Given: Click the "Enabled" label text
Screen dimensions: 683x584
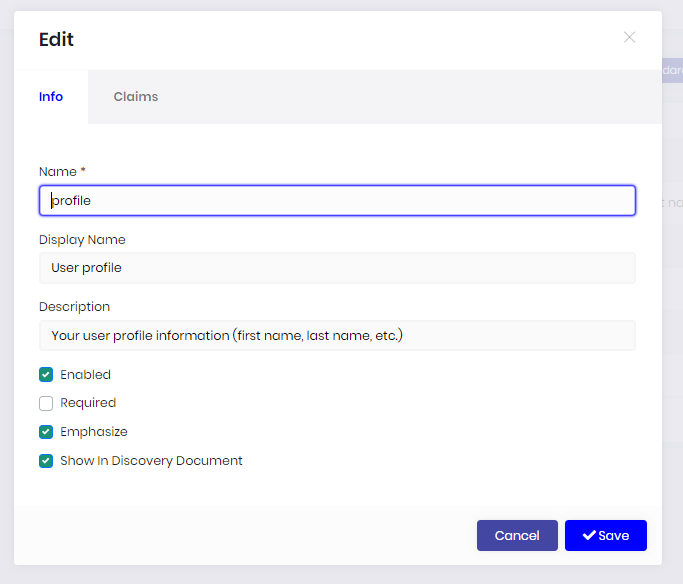Looking at the screenshot, I should click(x=85, y=375).
